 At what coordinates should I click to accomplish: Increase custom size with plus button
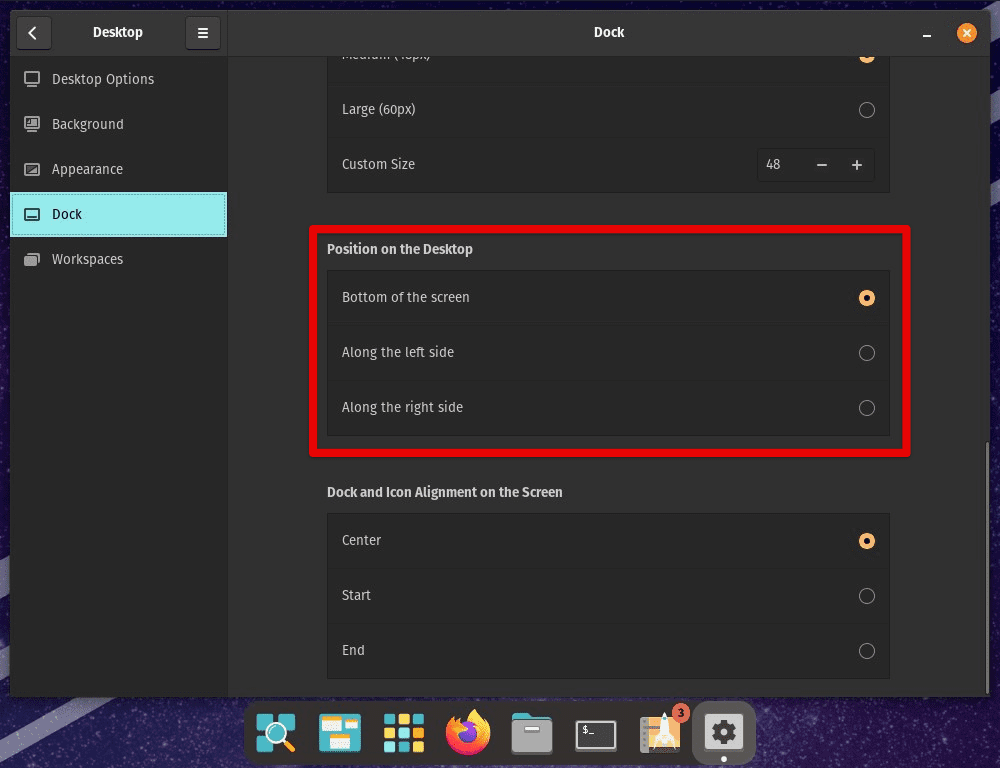tap(857, 165)
